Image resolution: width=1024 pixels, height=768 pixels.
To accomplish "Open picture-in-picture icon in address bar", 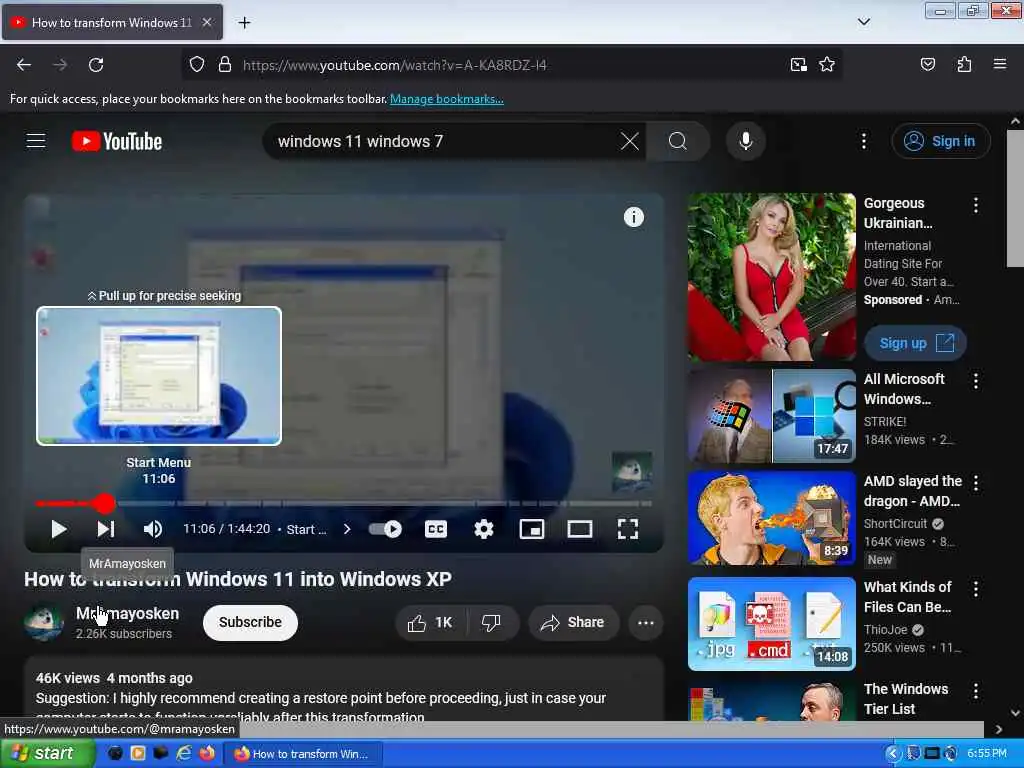I will (798, 65).
